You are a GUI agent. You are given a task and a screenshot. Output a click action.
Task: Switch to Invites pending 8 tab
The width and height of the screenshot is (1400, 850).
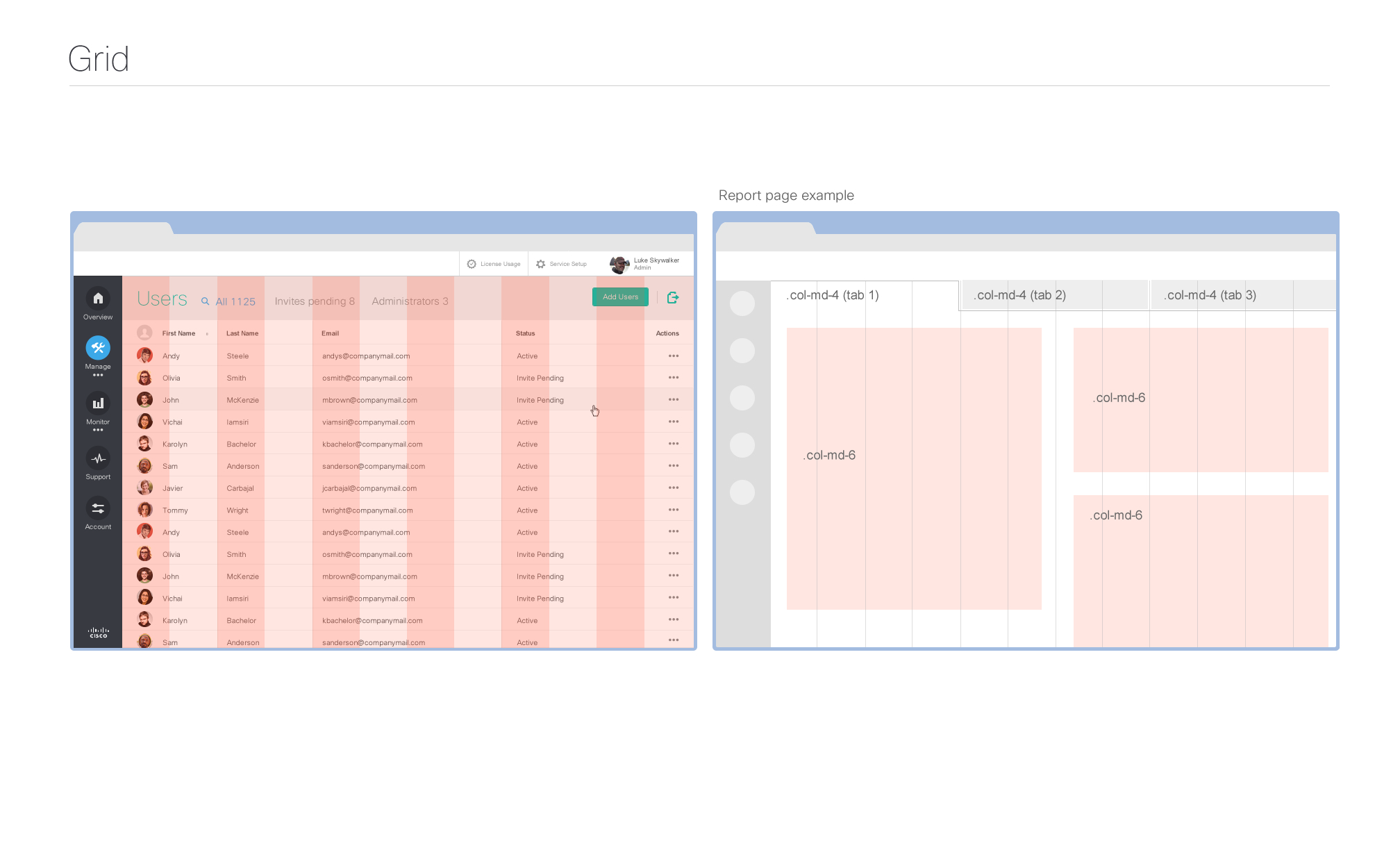(315, 301)
